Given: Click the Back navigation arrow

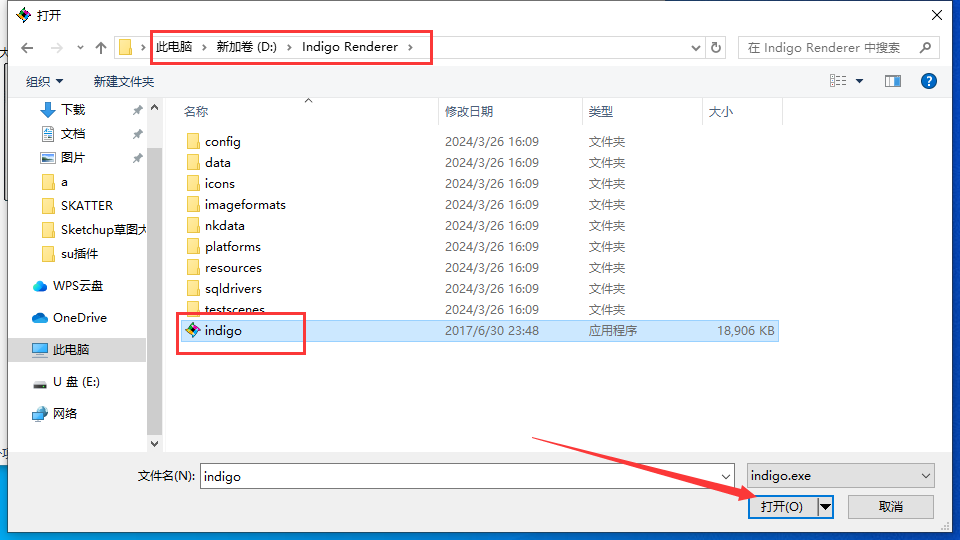Looking at the screenshot, I should (x=27, y=48).
